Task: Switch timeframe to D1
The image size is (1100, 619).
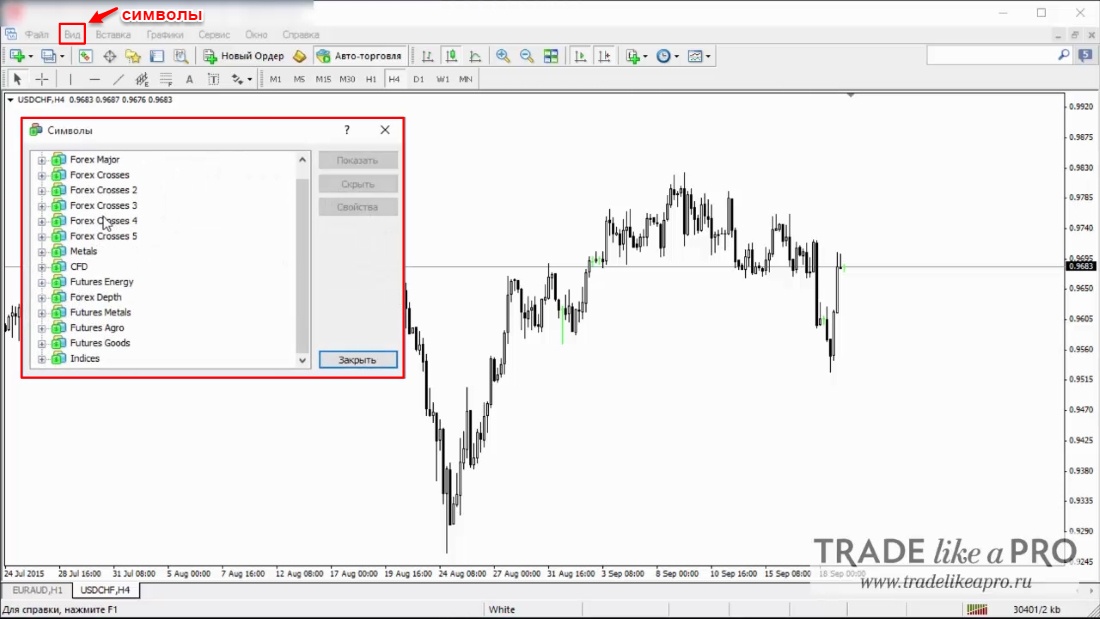Action: point(418,79)
